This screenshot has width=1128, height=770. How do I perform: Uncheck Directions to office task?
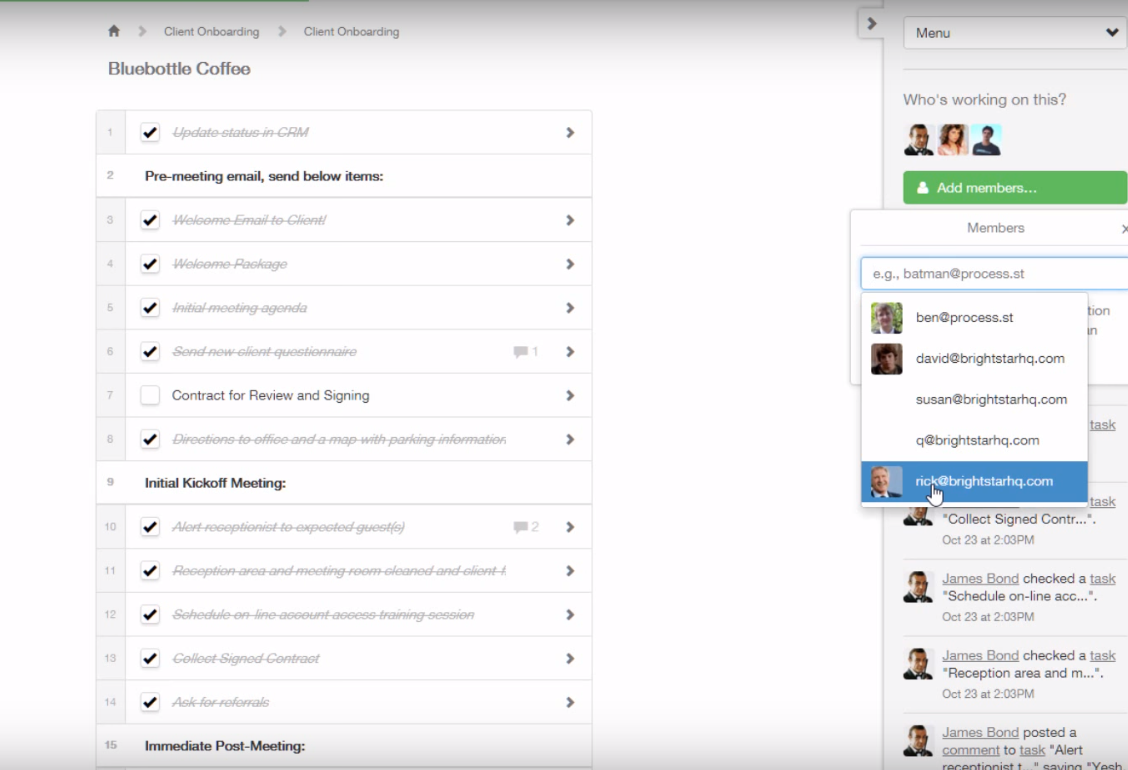pyautogui.click(x=150, y=440)
